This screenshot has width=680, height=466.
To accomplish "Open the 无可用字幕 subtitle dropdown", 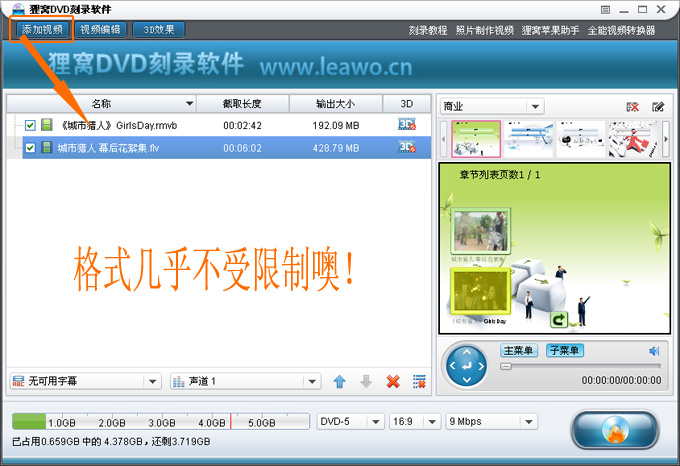I will [85, 381].
